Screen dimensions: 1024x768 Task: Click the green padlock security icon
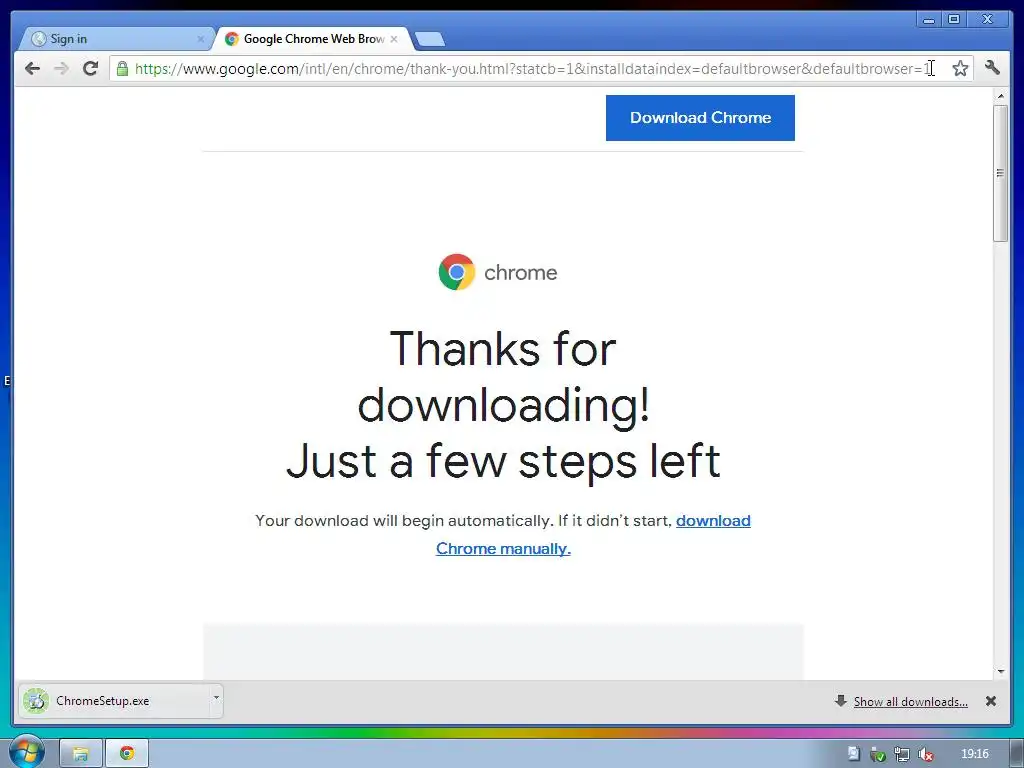click(x=122, y=68)
